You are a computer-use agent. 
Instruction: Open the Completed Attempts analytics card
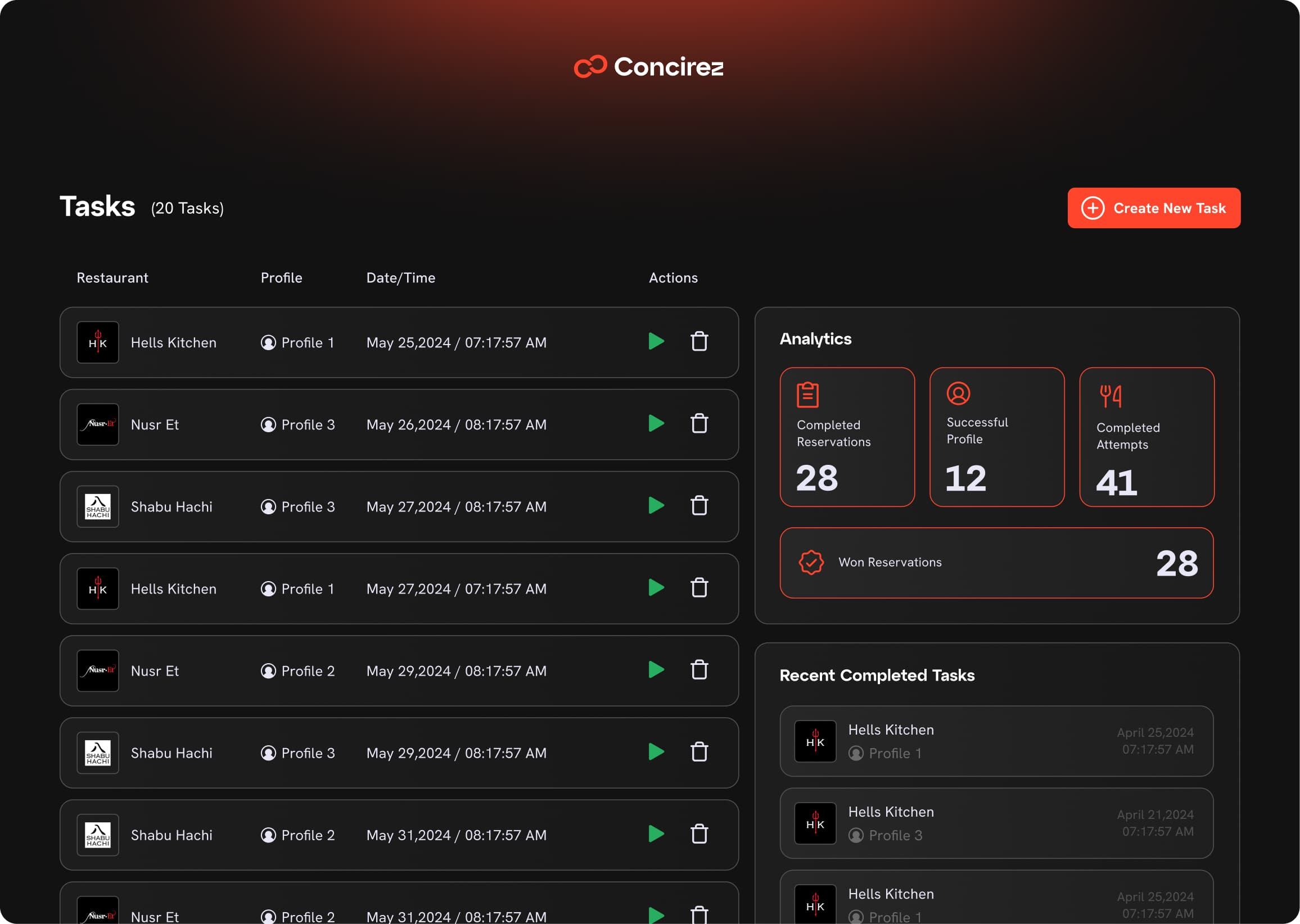[x=1147, y=437]
